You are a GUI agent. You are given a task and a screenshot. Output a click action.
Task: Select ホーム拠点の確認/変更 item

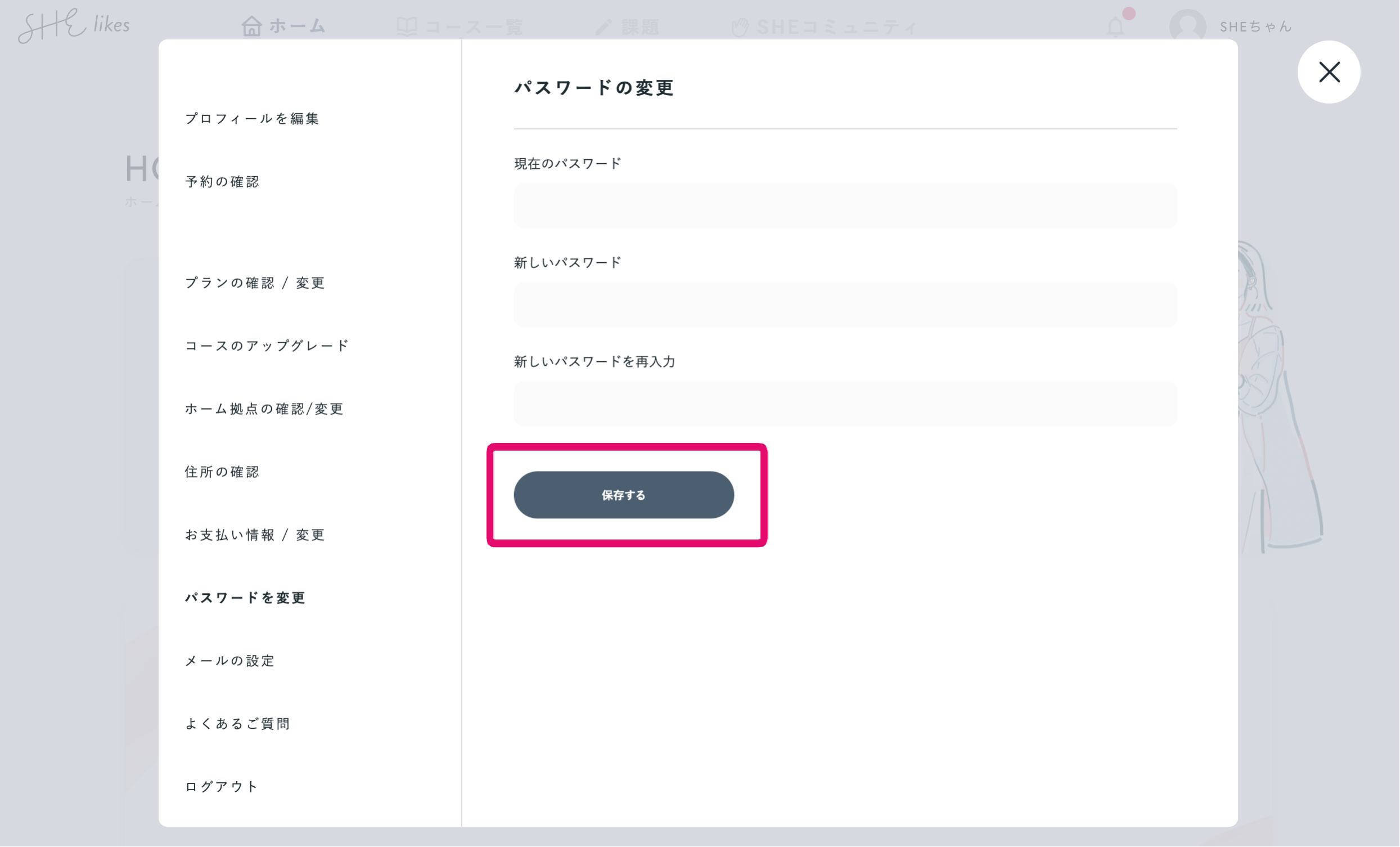coord(264,409)
